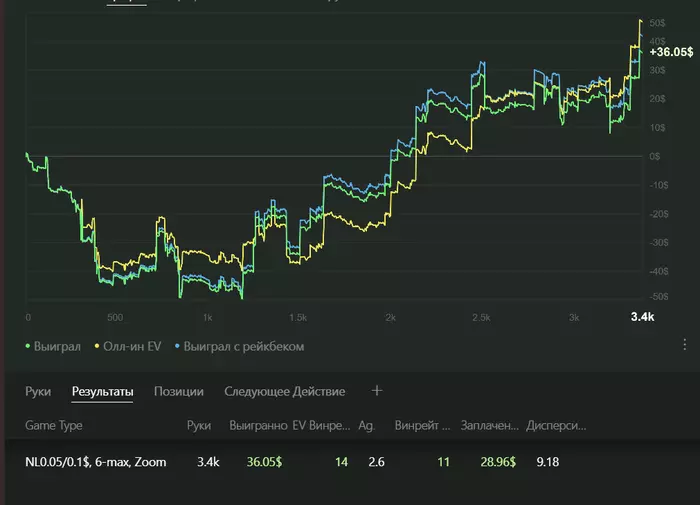
Task: Click the +36.05$ end value label
Action: 671,52
